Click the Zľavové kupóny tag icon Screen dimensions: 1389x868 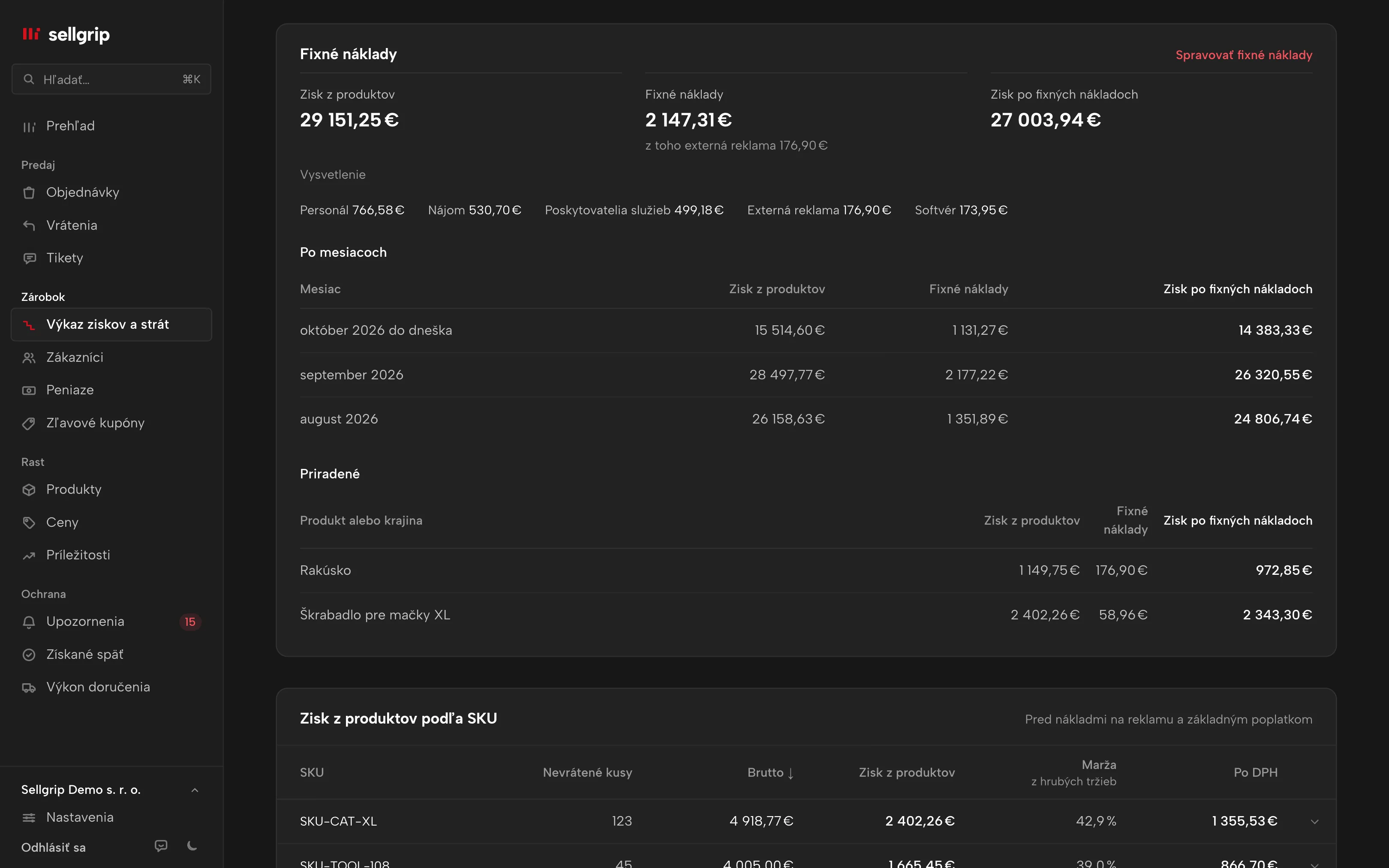(29, 423)
